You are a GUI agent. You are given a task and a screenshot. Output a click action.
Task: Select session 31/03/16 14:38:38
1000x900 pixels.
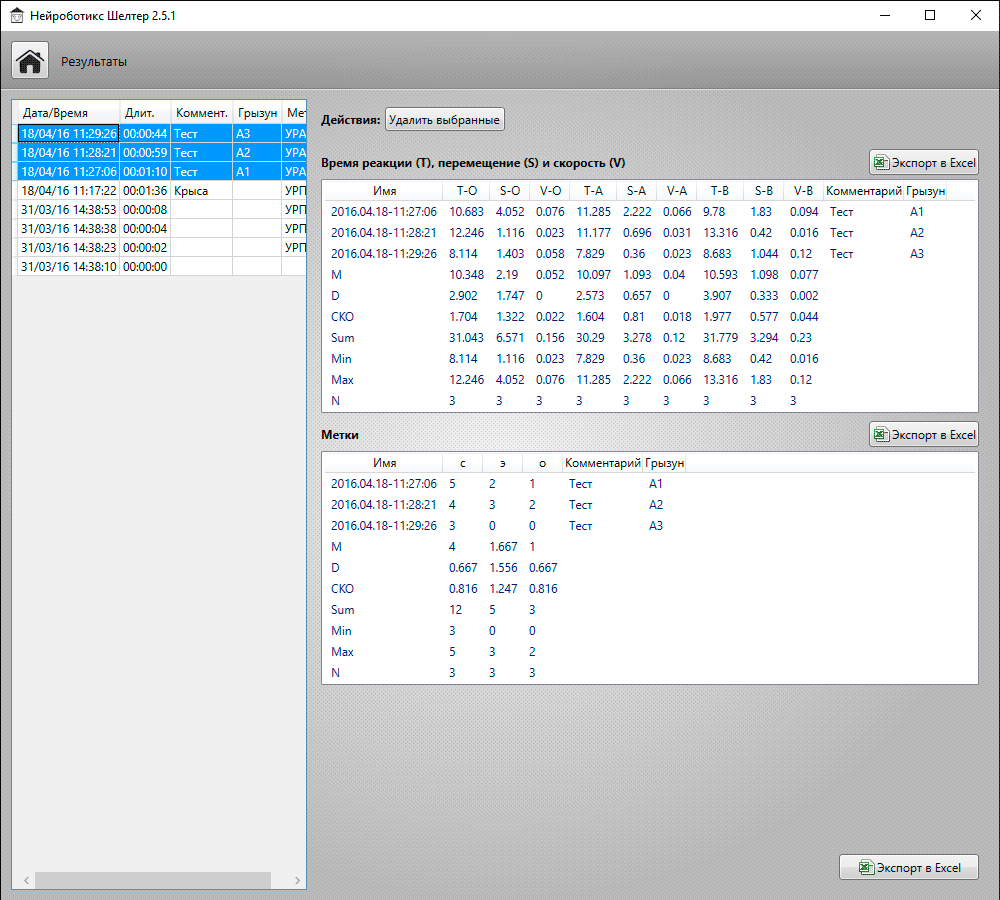(161, 228)
